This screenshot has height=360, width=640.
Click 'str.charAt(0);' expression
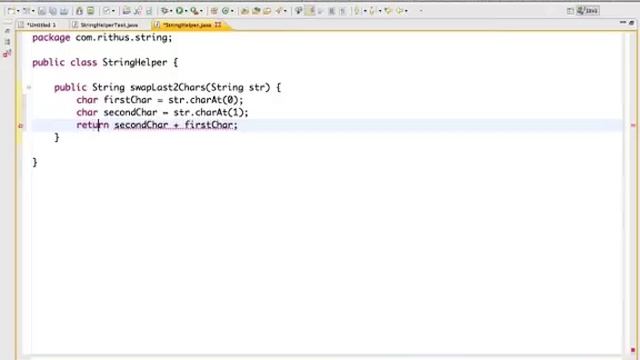(x=206, y=100)
